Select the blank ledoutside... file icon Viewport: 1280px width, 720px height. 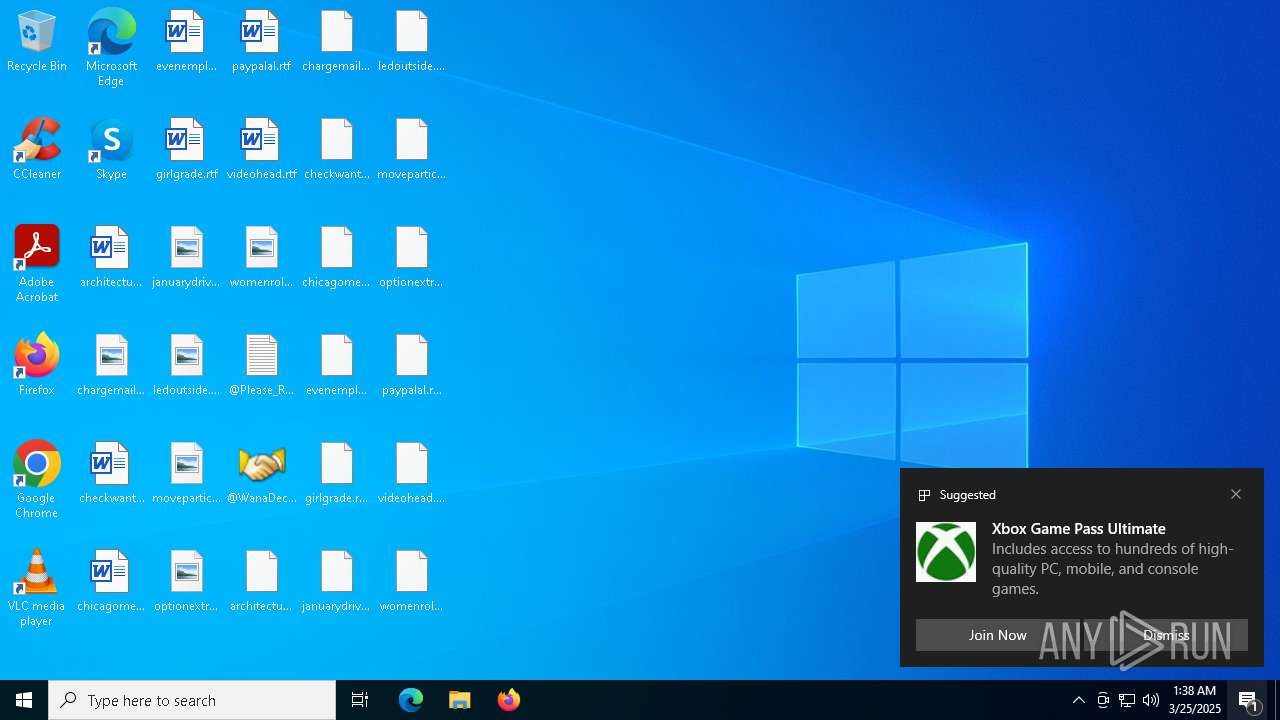coord(412,42)
